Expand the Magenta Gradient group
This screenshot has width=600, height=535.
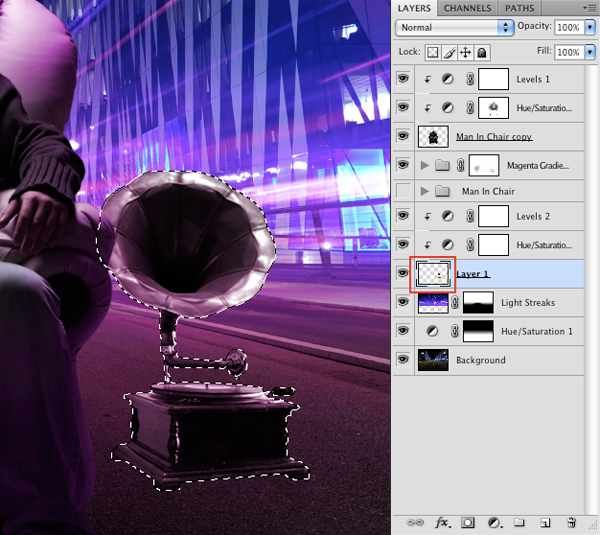[424, 165]
